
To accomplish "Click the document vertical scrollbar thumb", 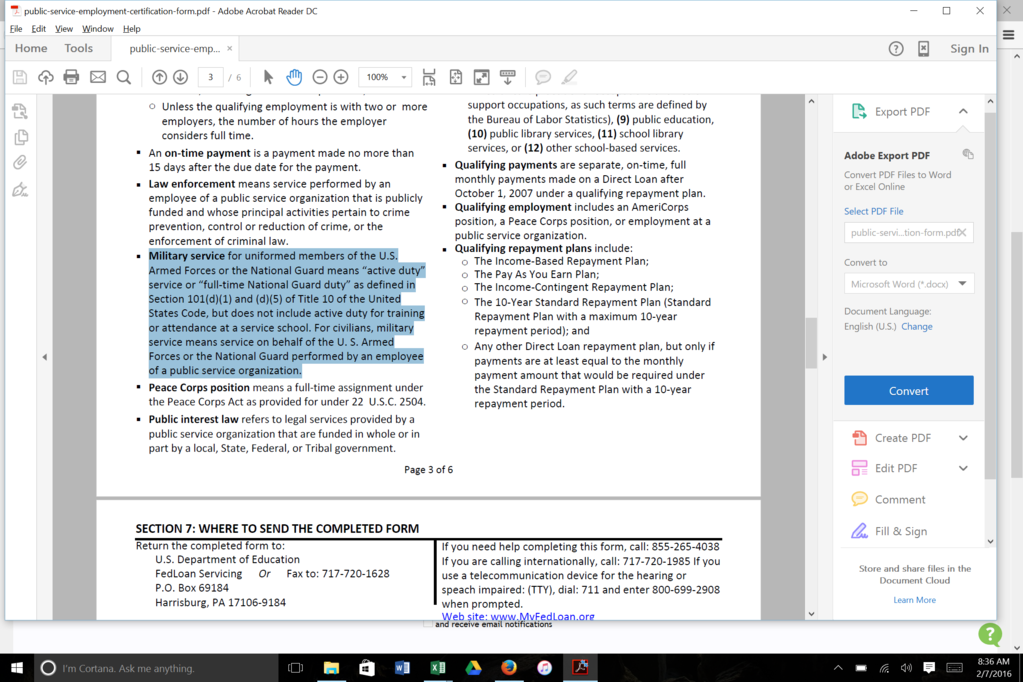I will click(811, 344).
